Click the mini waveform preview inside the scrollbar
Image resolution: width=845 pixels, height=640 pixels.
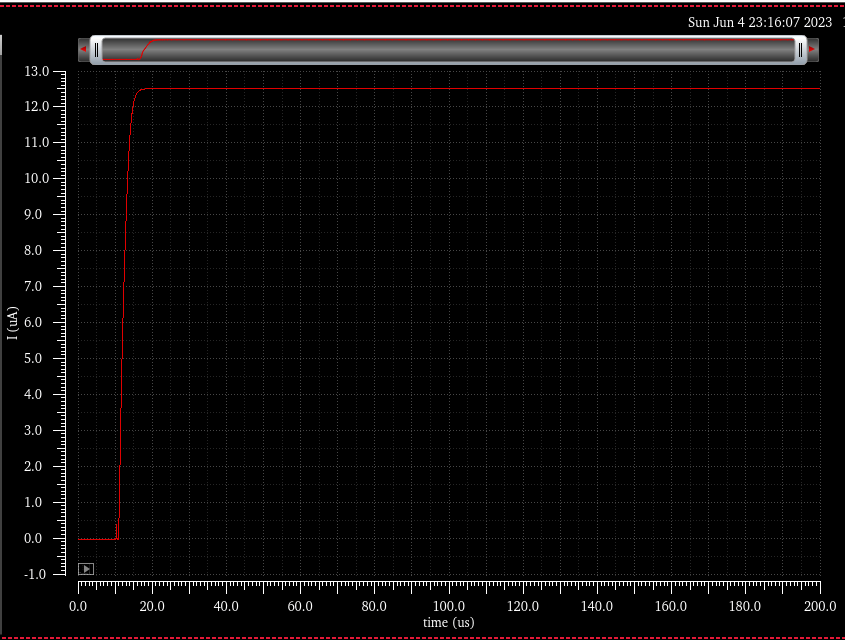pos(135,50)
